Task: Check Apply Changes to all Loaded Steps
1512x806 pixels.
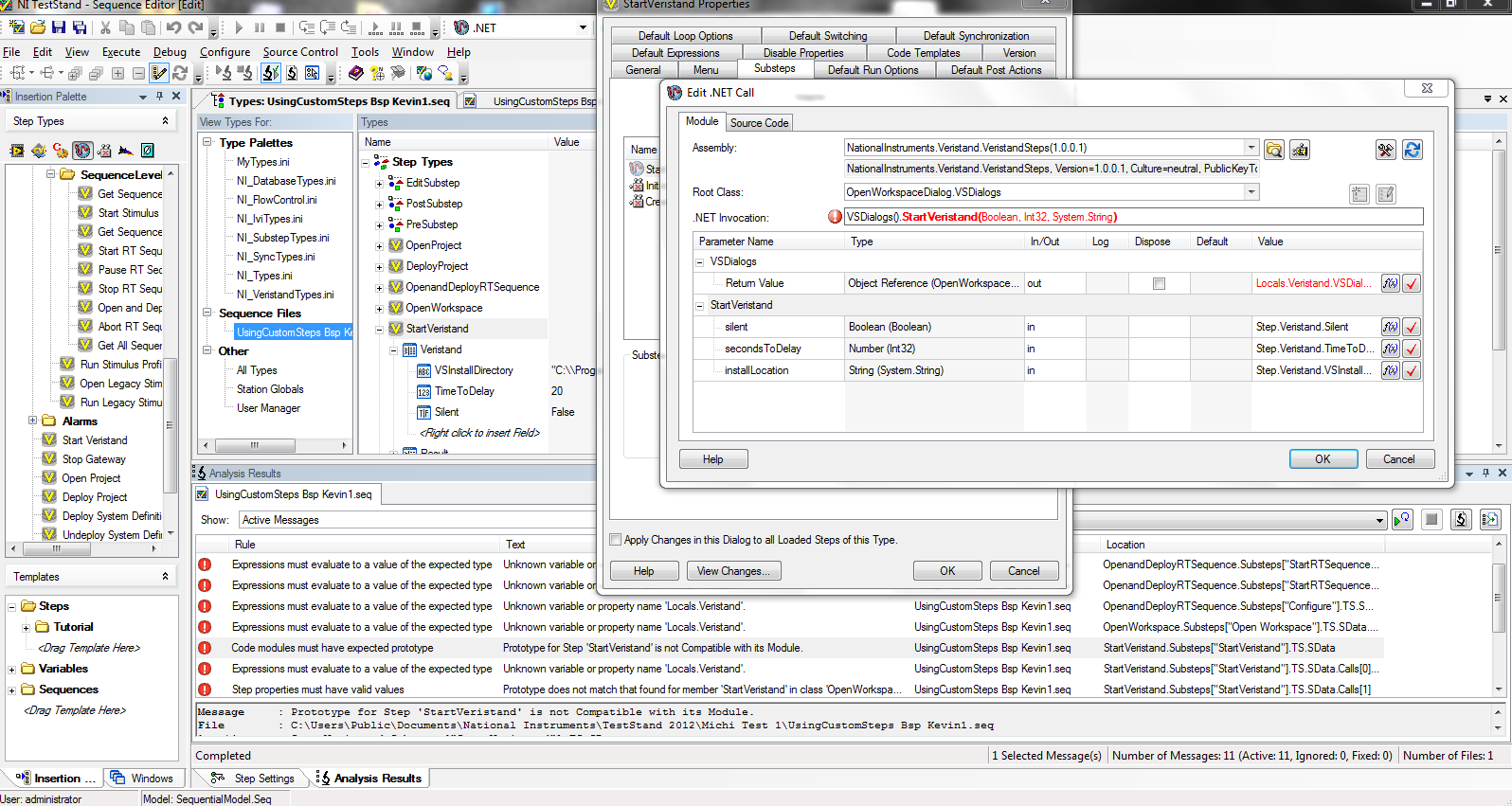Action: [616, 540]
